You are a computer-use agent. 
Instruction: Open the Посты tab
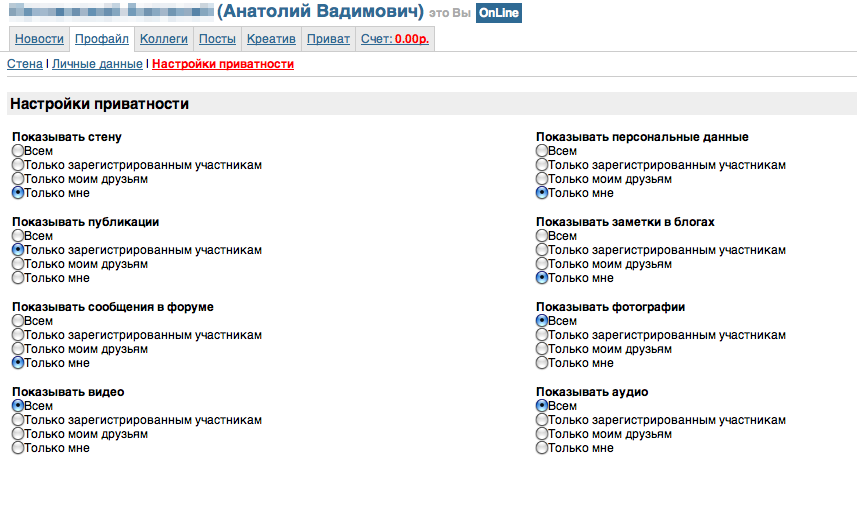click(217, 39)
